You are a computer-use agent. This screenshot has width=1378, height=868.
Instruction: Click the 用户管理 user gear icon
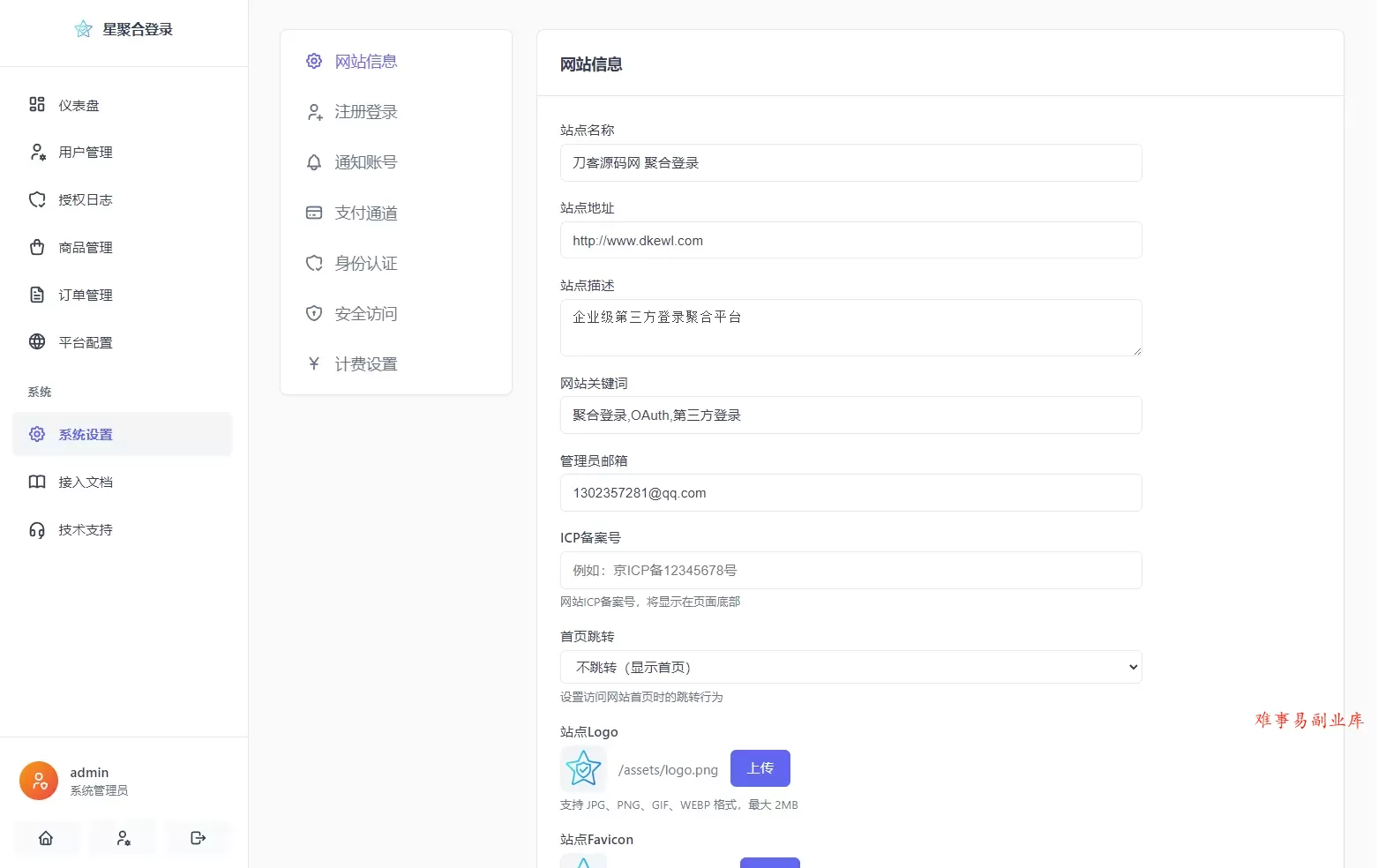coord(37,153)
